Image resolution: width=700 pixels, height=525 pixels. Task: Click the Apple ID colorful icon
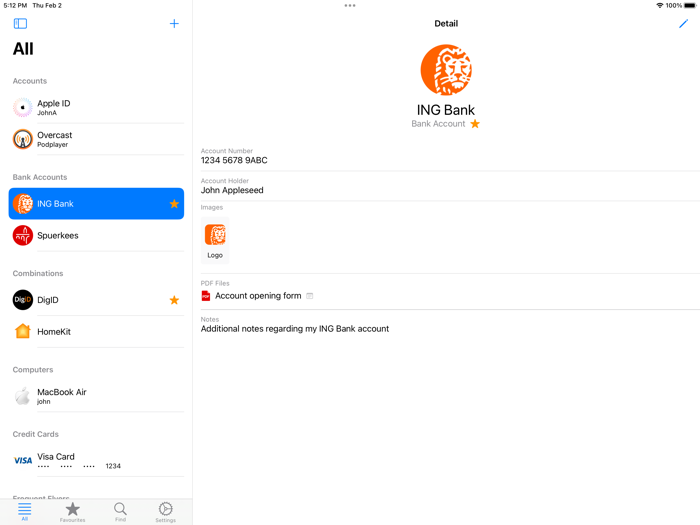[22, 107]
